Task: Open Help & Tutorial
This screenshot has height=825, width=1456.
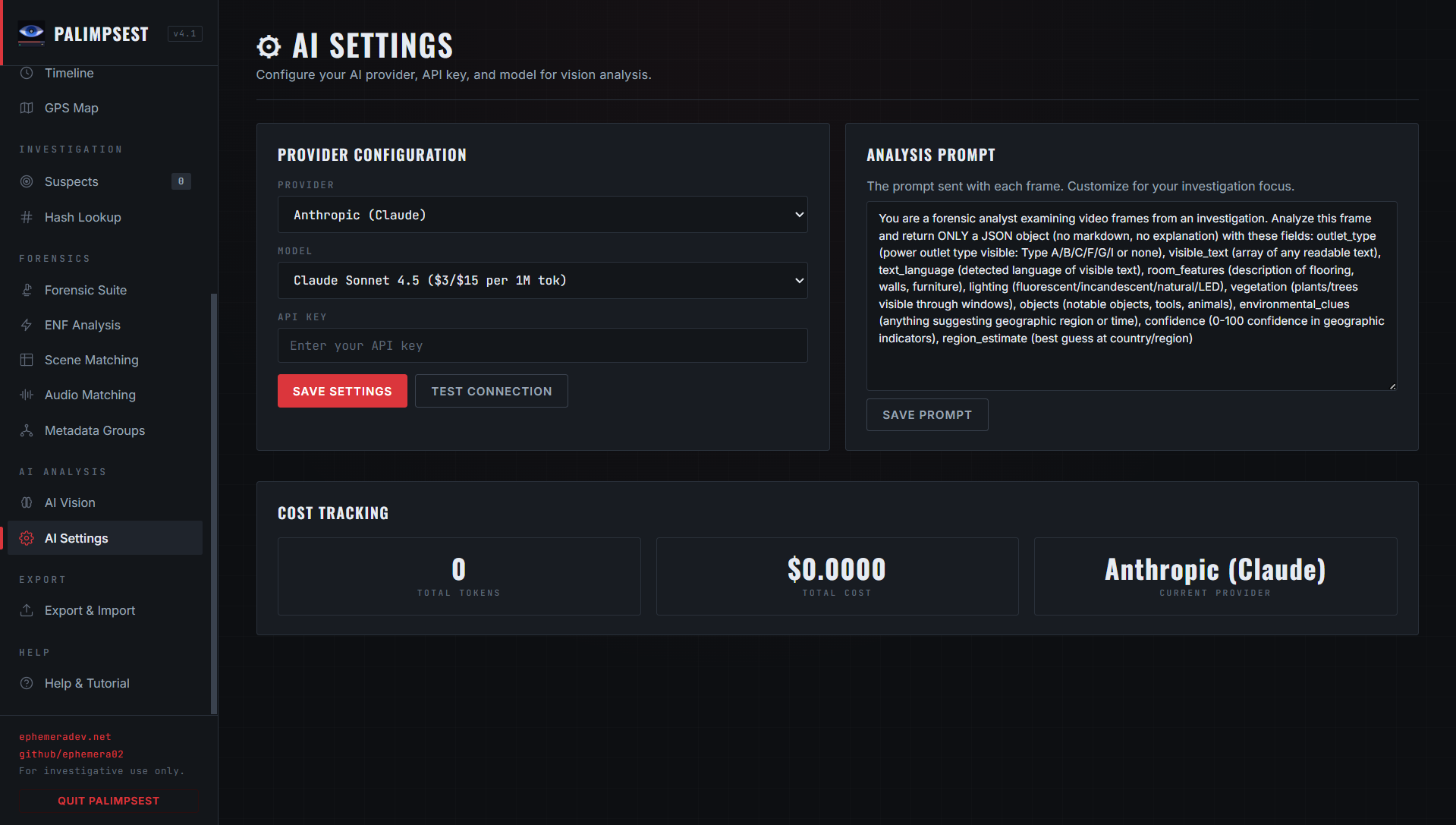Action: [105, 683]
